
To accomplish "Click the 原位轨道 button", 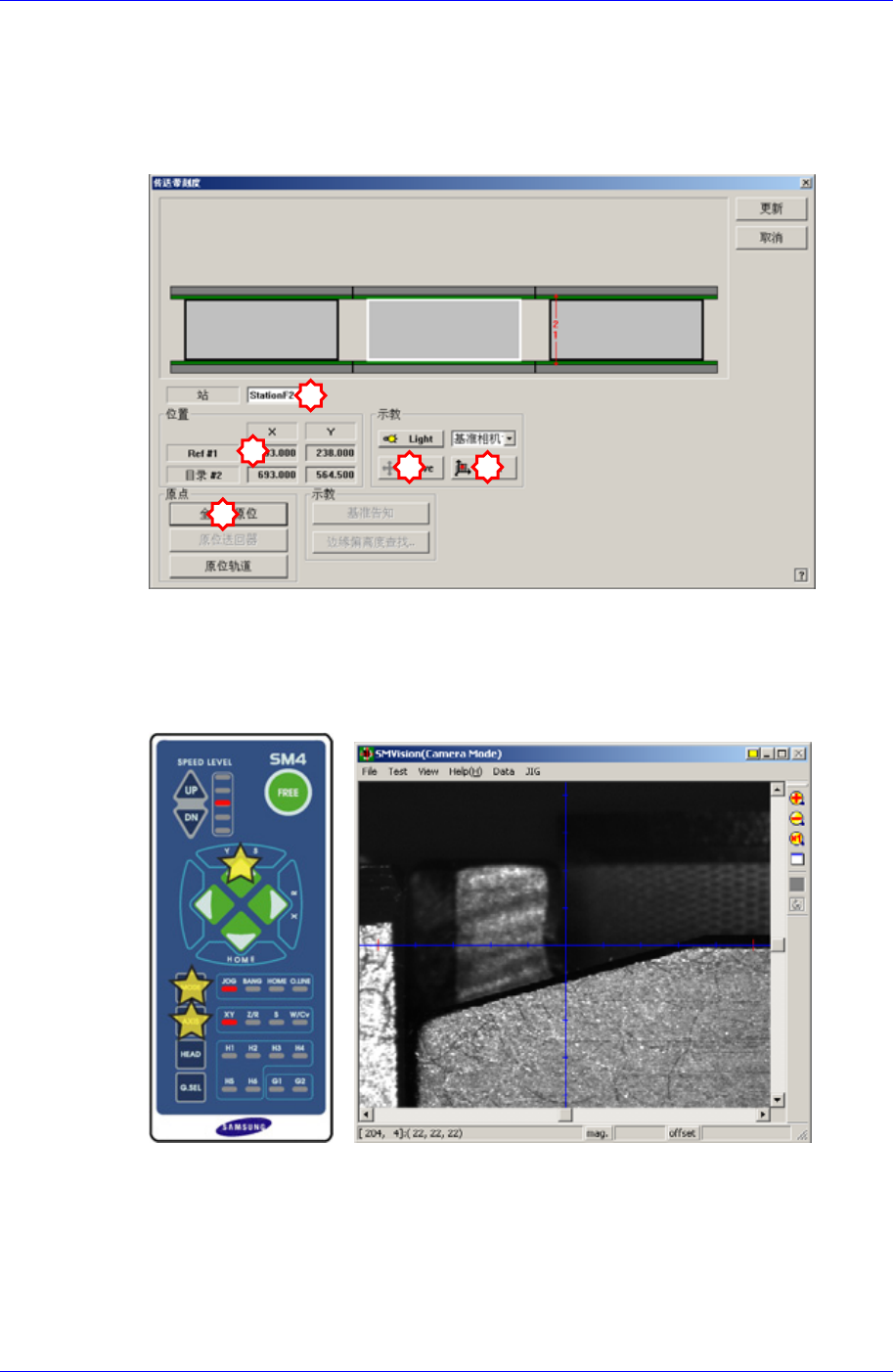I will (228, 567).
